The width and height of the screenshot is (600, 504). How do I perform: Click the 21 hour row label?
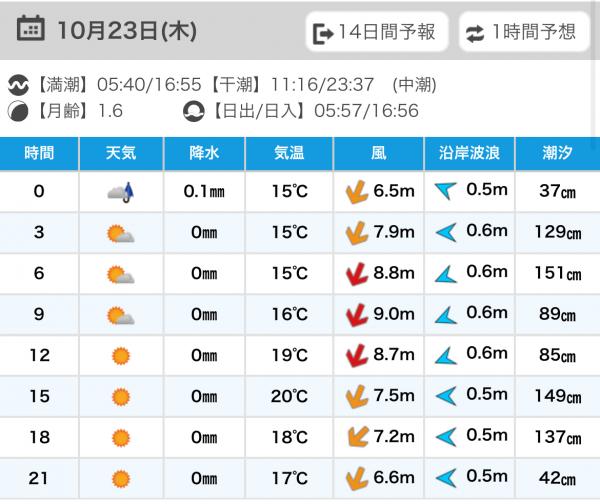point(39,476)
